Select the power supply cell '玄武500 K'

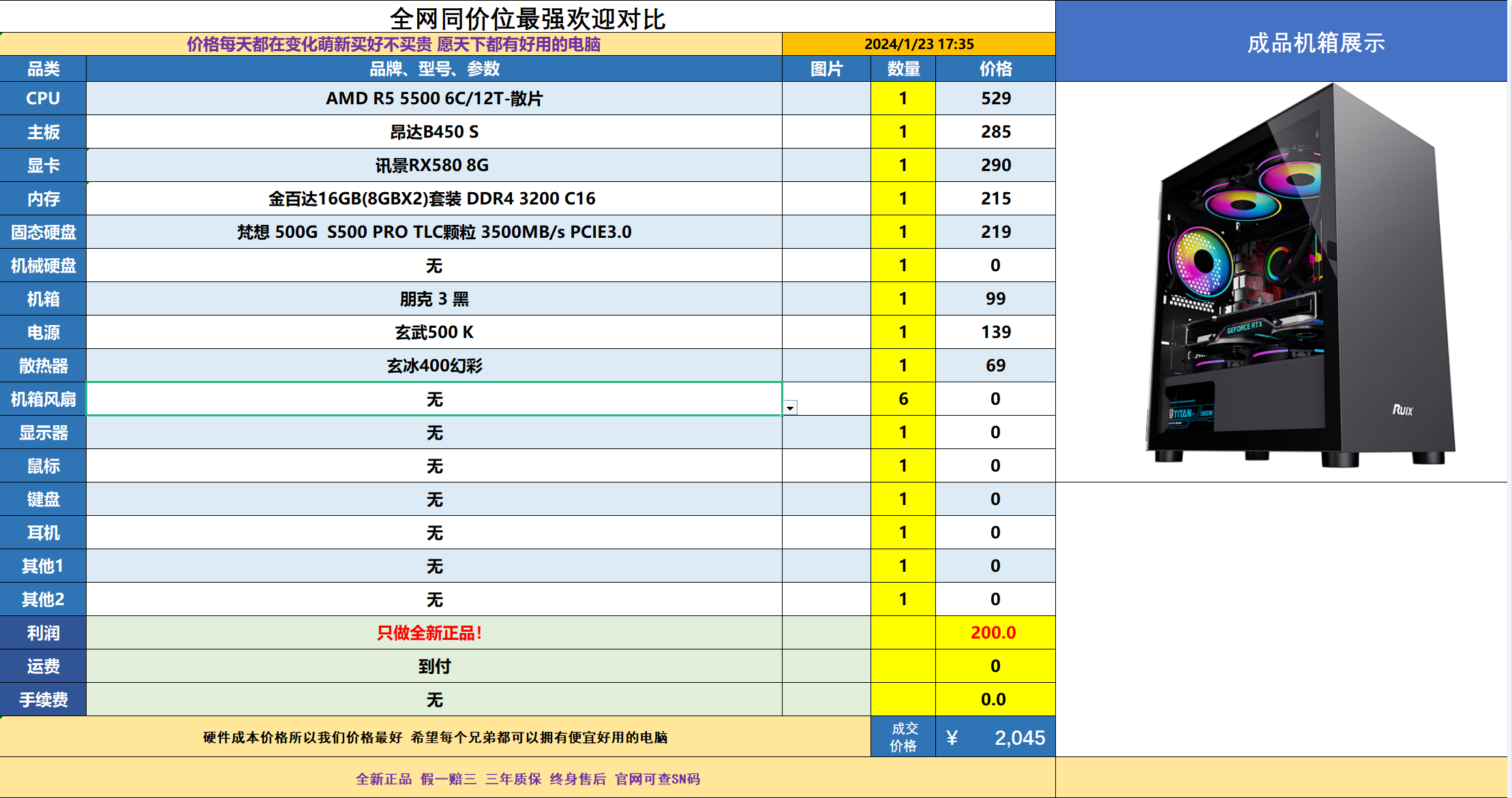coord(434,332)
